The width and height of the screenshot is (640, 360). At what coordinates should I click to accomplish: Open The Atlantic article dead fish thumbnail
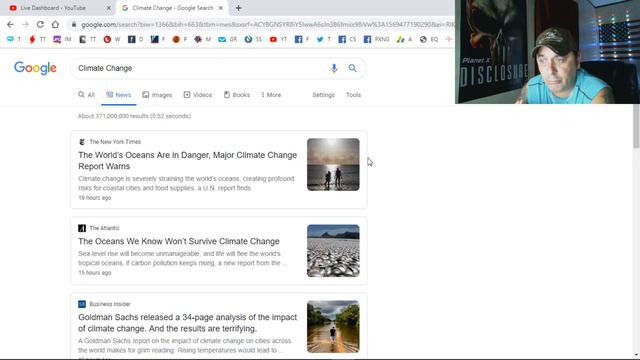point(333,251)
